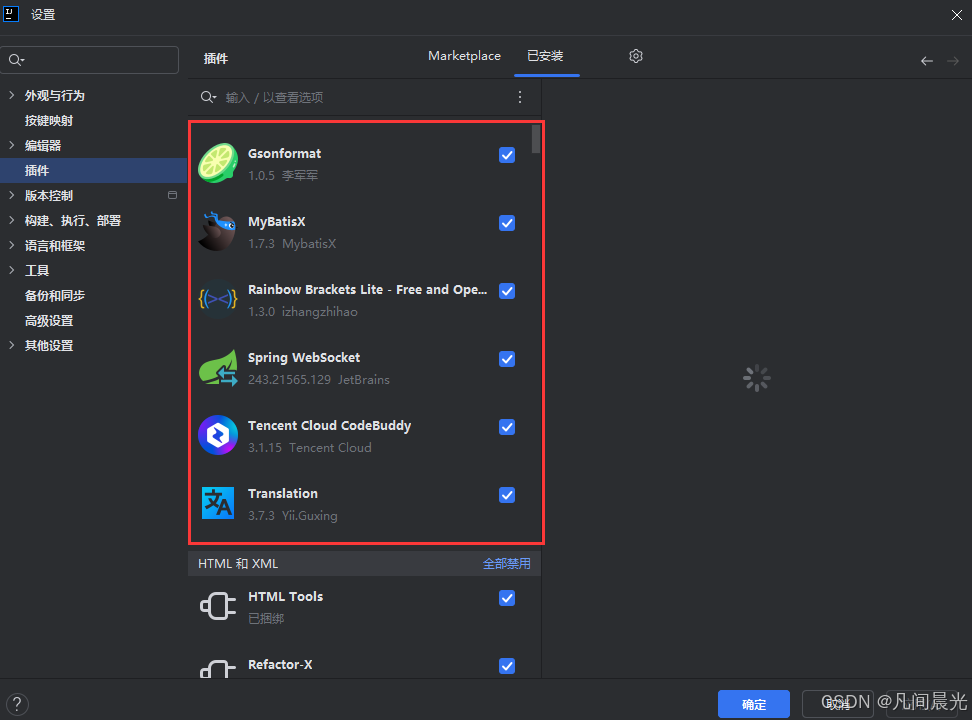This screenshot has height=720, width=972.
Task: Click the settings search magnifier icon
Action: (16, 60)
